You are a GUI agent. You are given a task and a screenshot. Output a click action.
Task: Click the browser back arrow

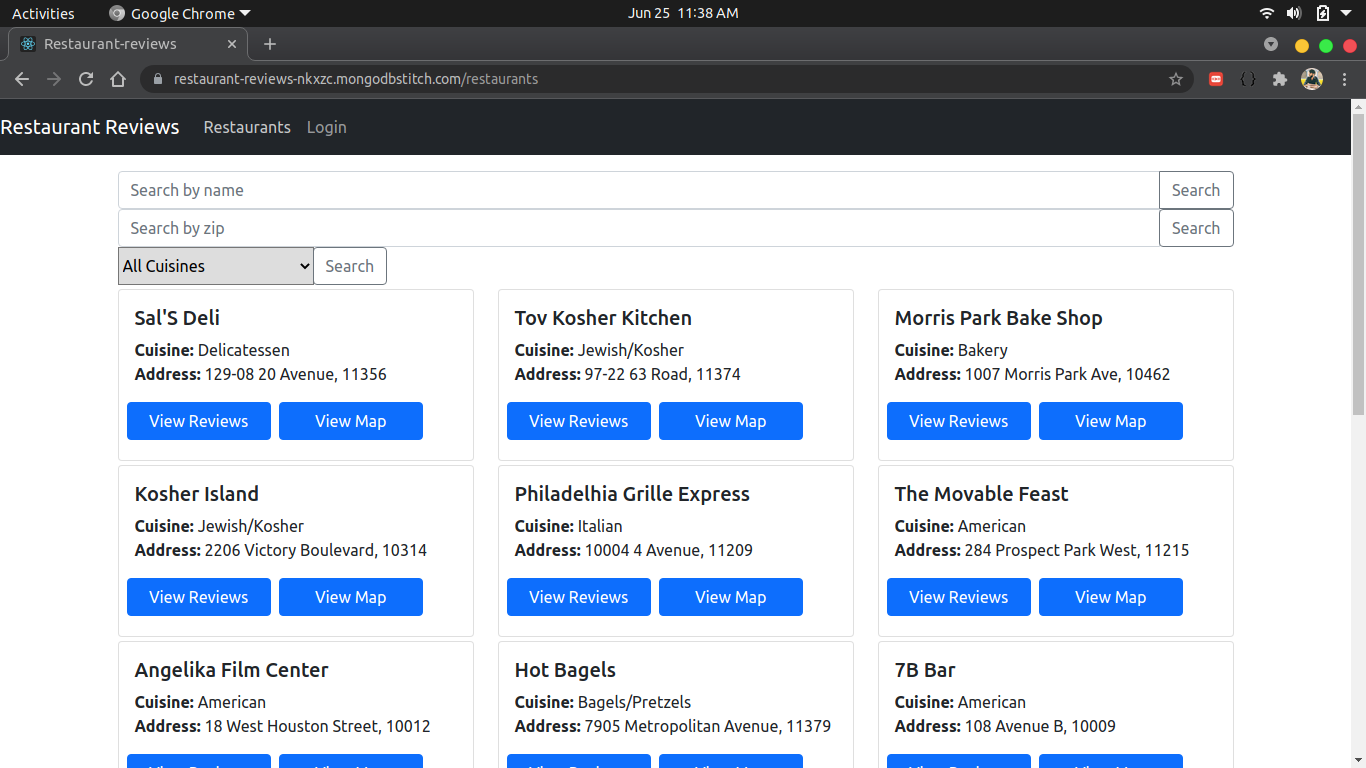tap(22, 79)
